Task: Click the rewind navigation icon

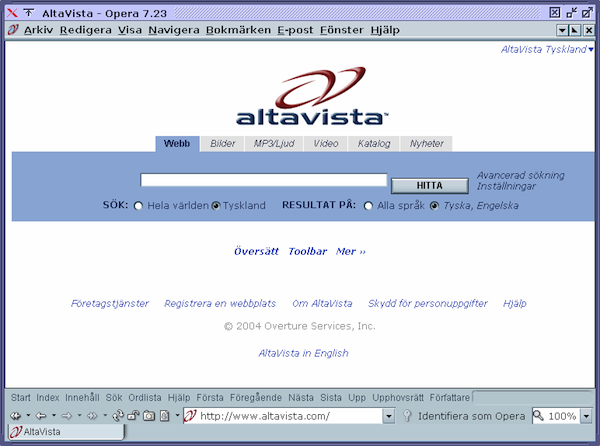Action: tap(15, 416)
